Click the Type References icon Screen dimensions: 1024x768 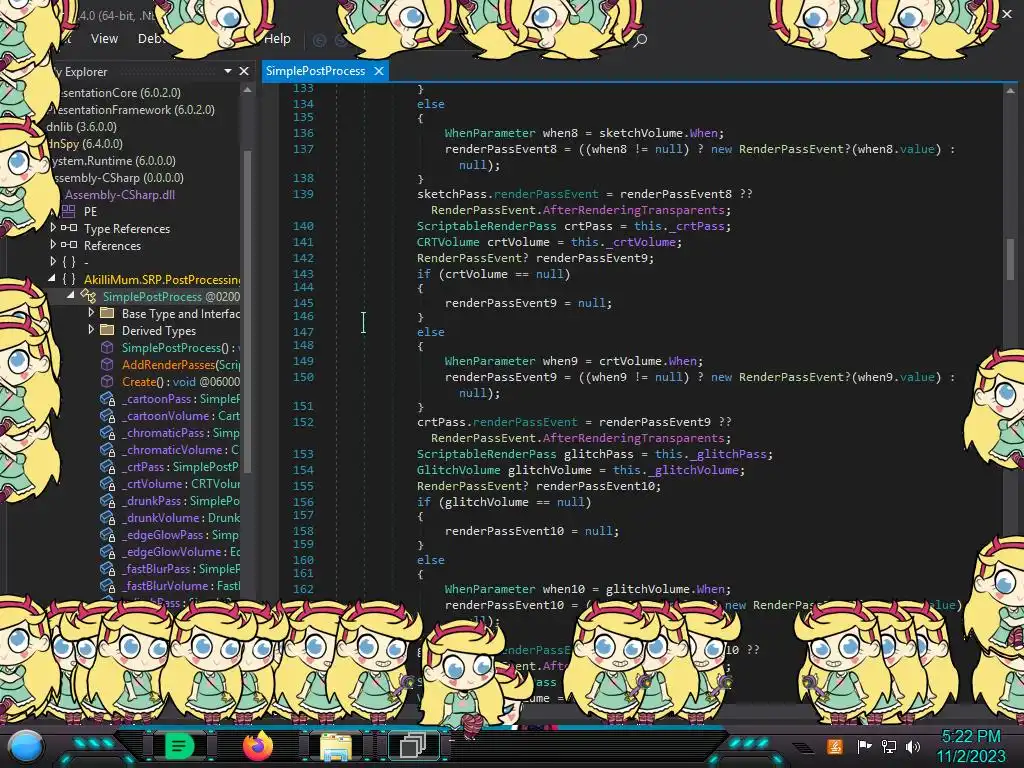(x=69, y=228)
